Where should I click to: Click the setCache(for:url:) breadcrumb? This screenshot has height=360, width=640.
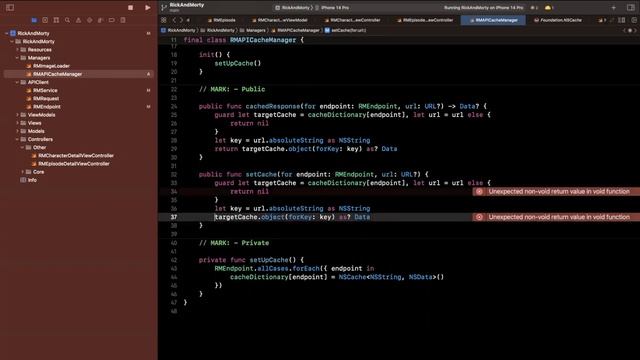(x=346, y=30)
